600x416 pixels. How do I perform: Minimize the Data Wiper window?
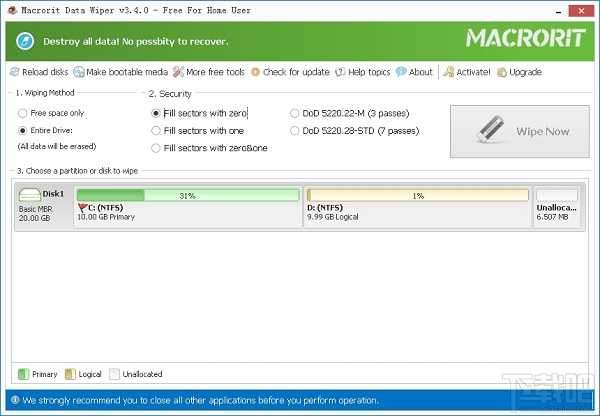[559, 11]
